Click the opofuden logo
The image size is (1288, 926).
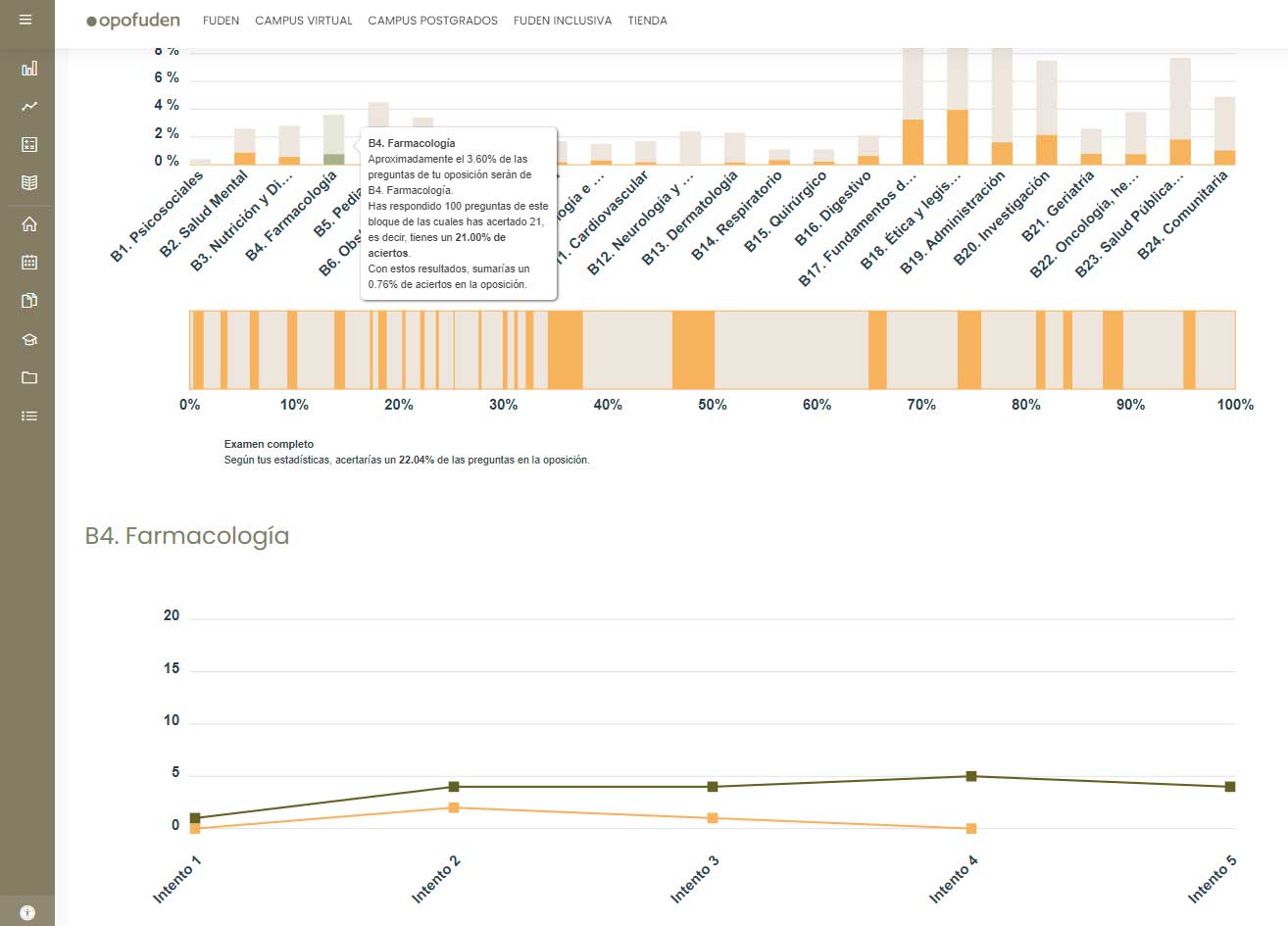coord(133,21)
